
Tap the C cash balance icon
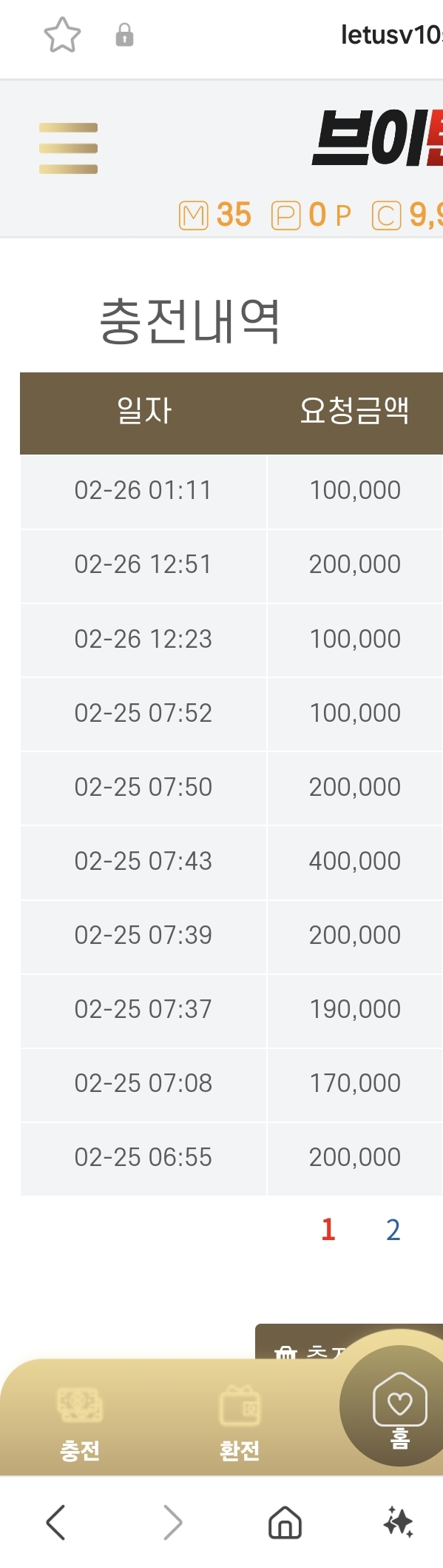(386, 215)
